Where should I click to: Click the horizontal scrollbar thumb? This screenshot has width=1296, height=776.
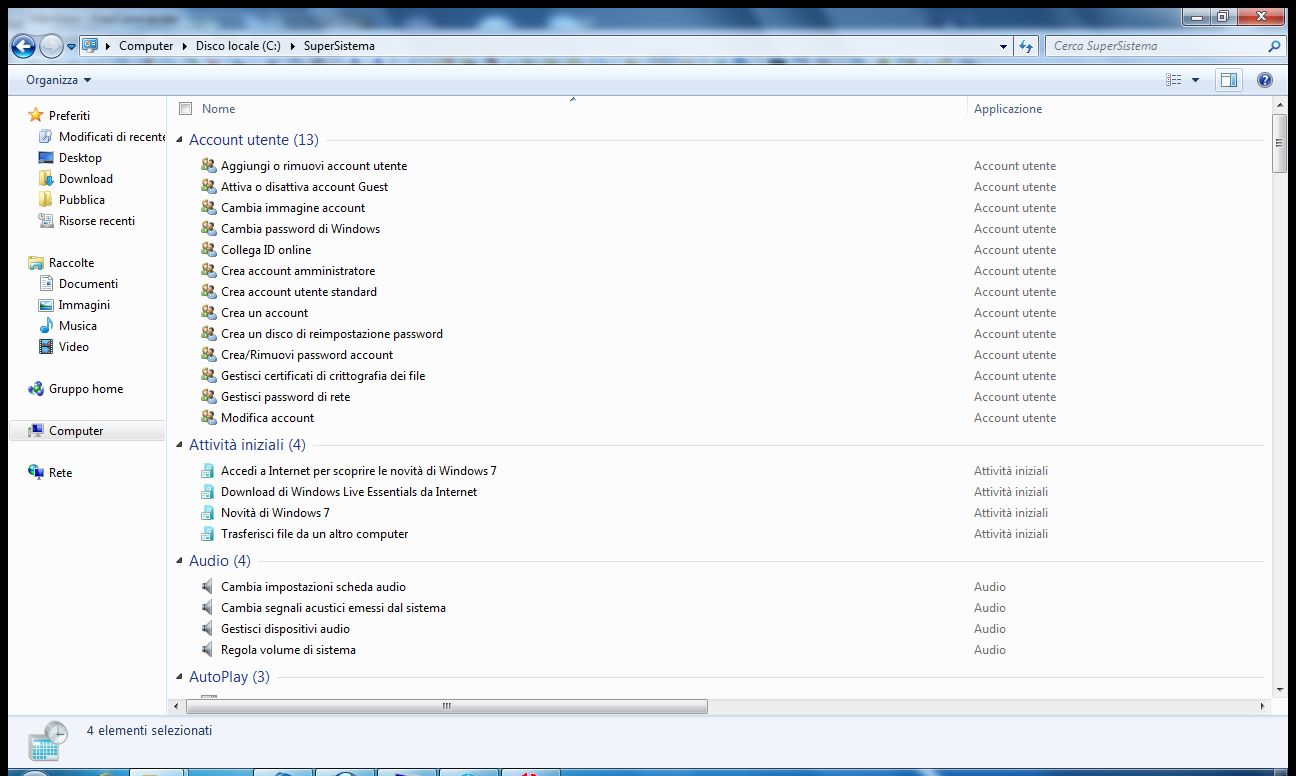coord(447,706)
